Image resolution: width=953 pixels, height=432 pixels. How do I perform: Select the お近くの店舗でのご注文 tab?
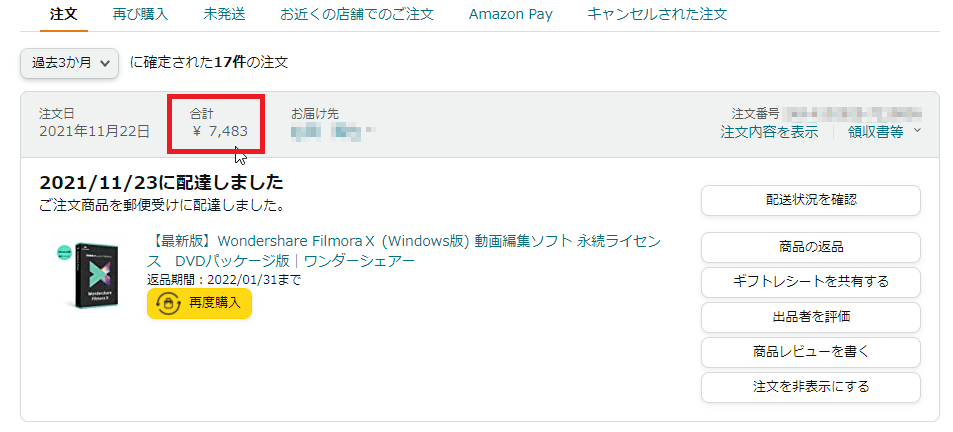point(358,14)
